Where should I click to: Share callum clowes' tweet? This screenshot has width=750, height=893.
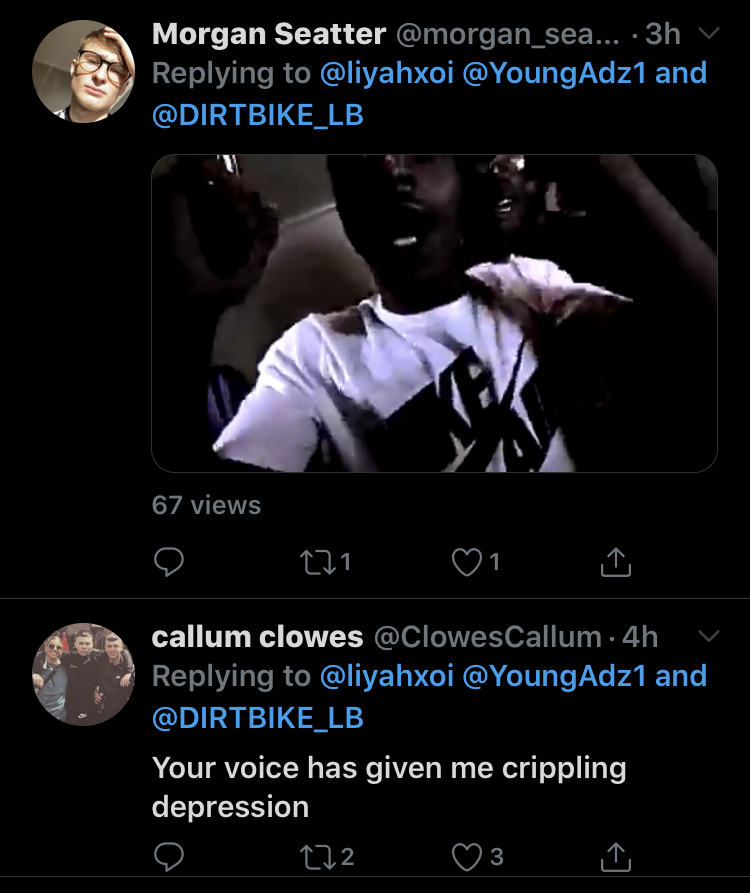[x=616, y=856]
